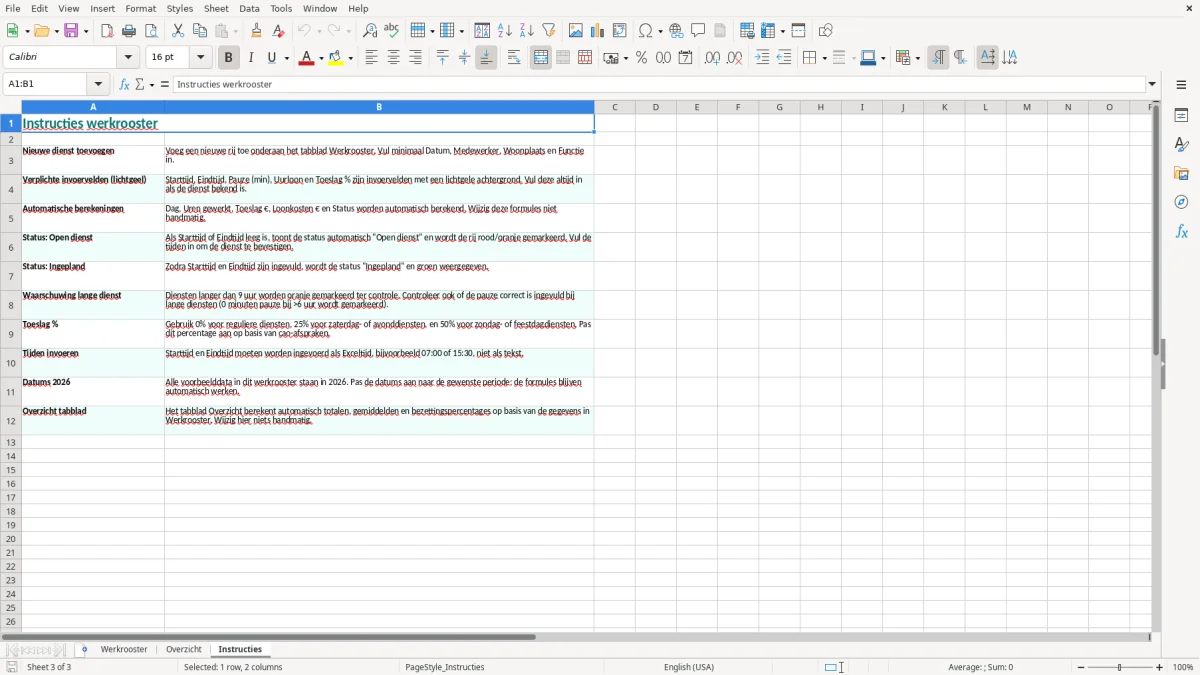
Task: Toggle Bold formatting
Action: coord(229,58)
